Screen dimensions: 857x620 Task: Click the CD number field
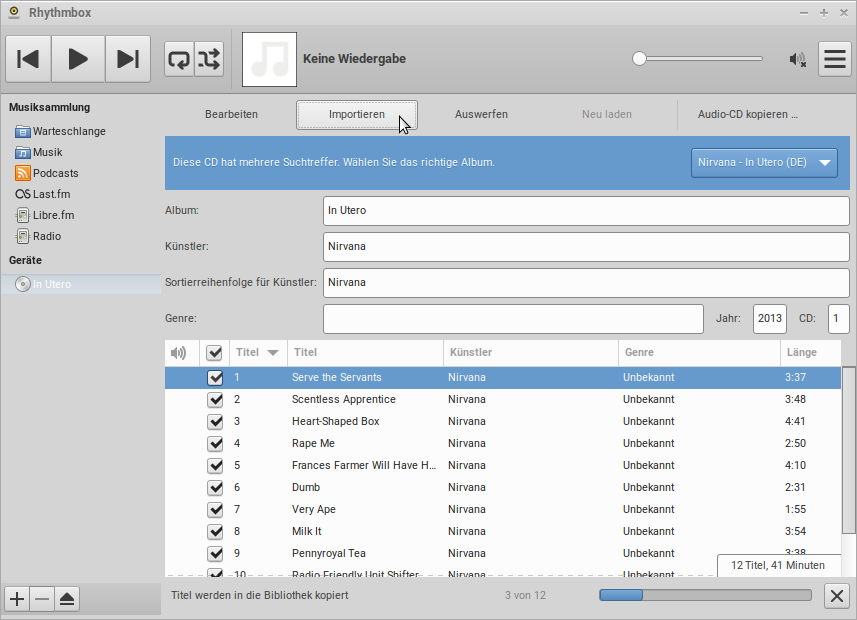click(x=838, y=319)
